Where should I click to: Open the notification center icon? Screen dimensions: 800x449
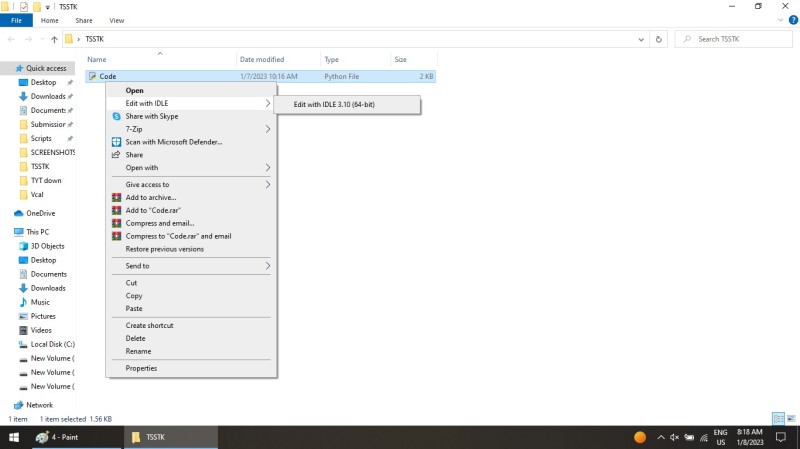coord(781,437)
